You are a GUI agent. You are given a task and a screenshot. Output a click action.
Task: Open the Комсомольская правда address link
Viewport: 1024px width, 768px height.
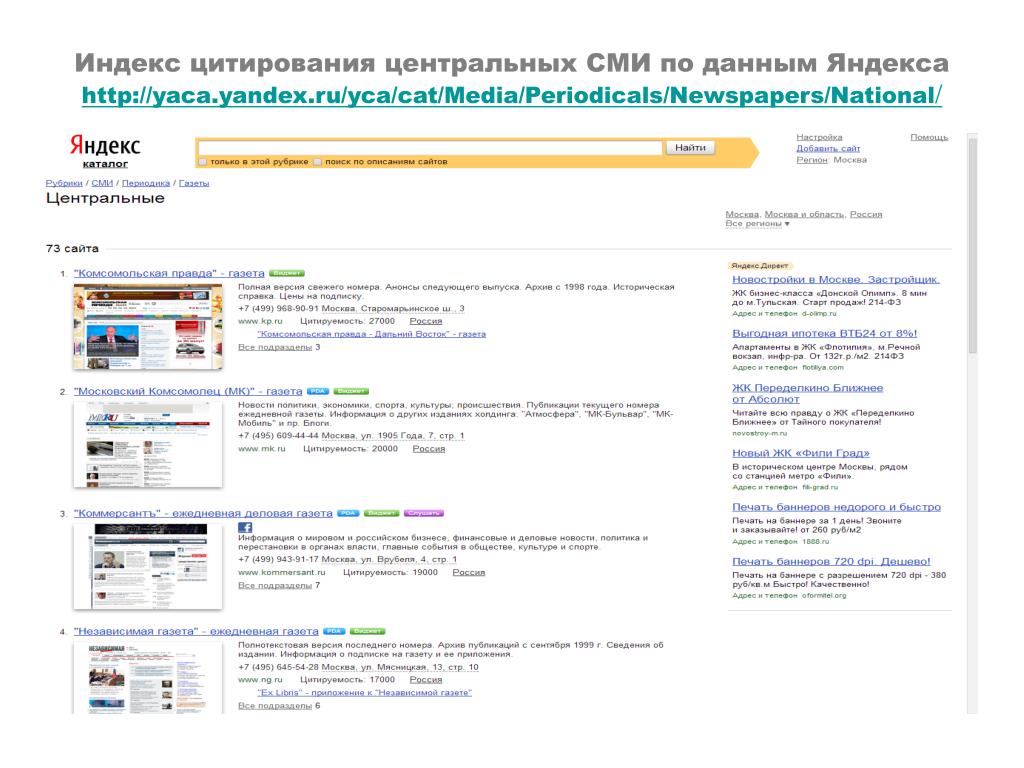click(393, 308)
